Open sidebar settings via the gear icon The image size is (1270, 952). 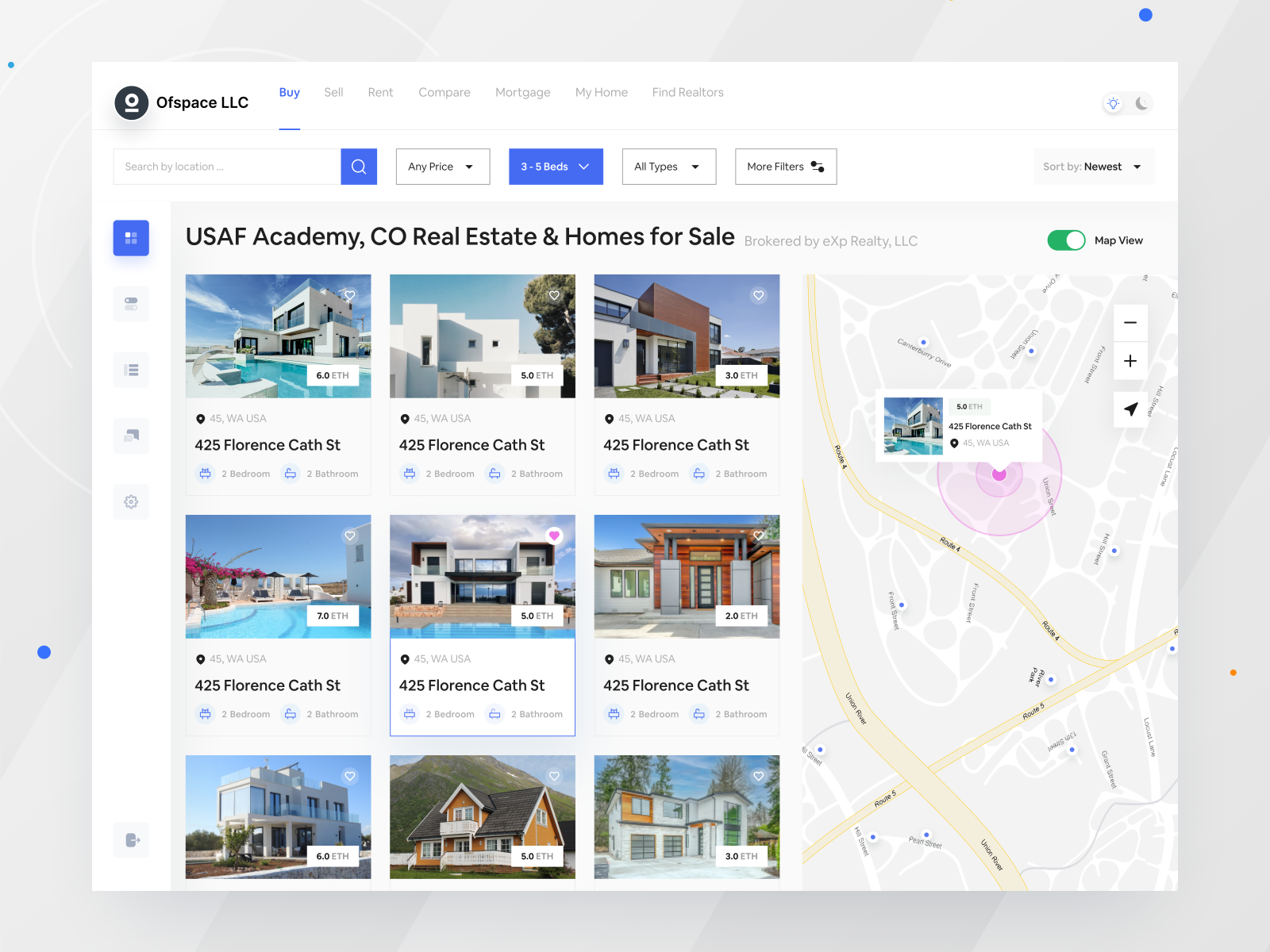pos(131,501)
